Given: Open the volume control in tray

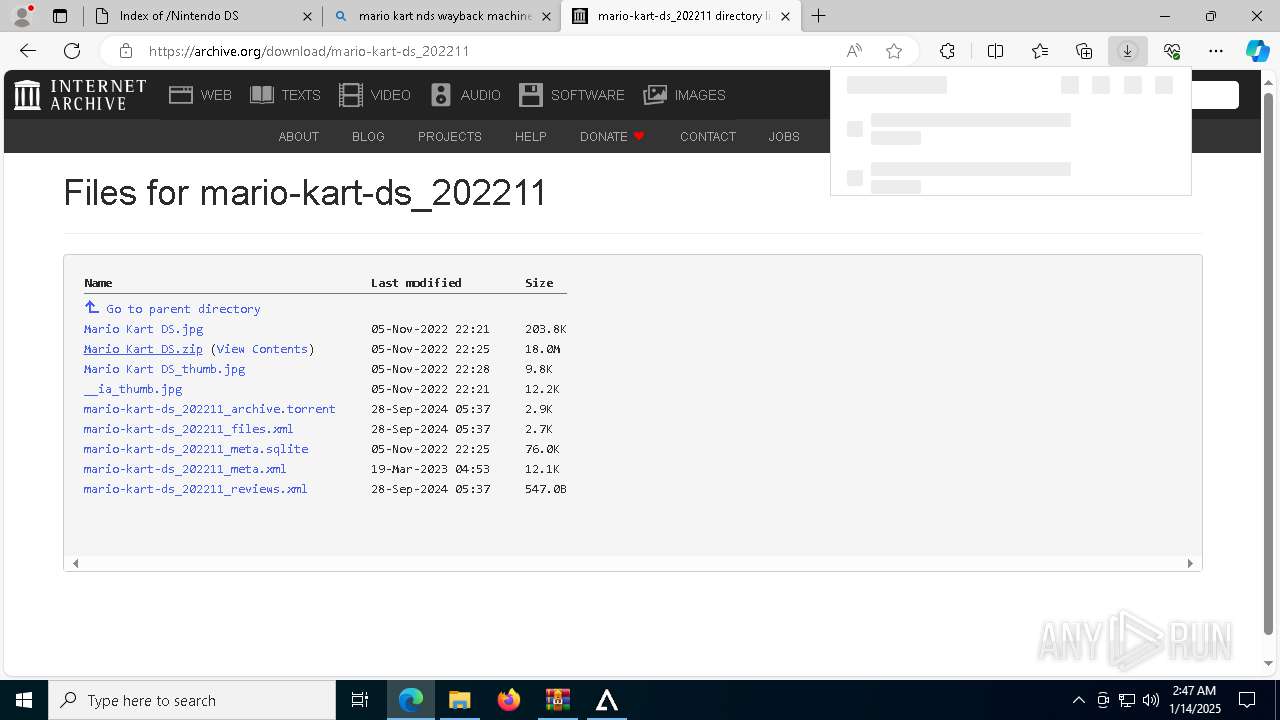Looking at the screenshot, I should (1151, 700).
